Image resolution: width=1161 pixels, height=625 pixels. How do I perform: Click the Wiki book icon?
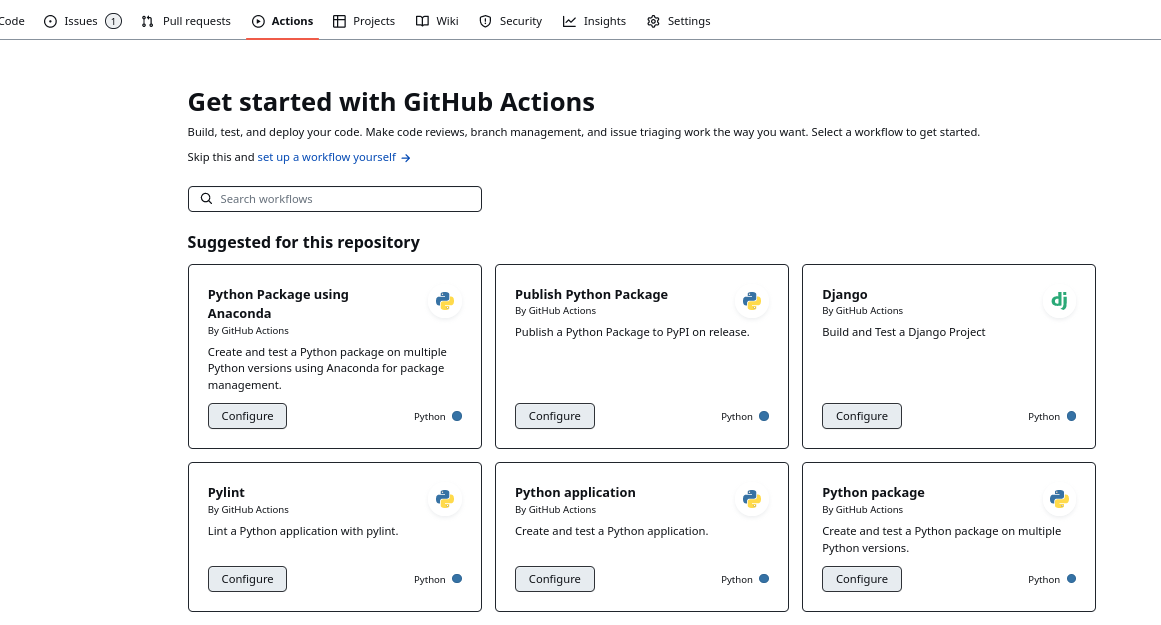[x=421, y=20]
